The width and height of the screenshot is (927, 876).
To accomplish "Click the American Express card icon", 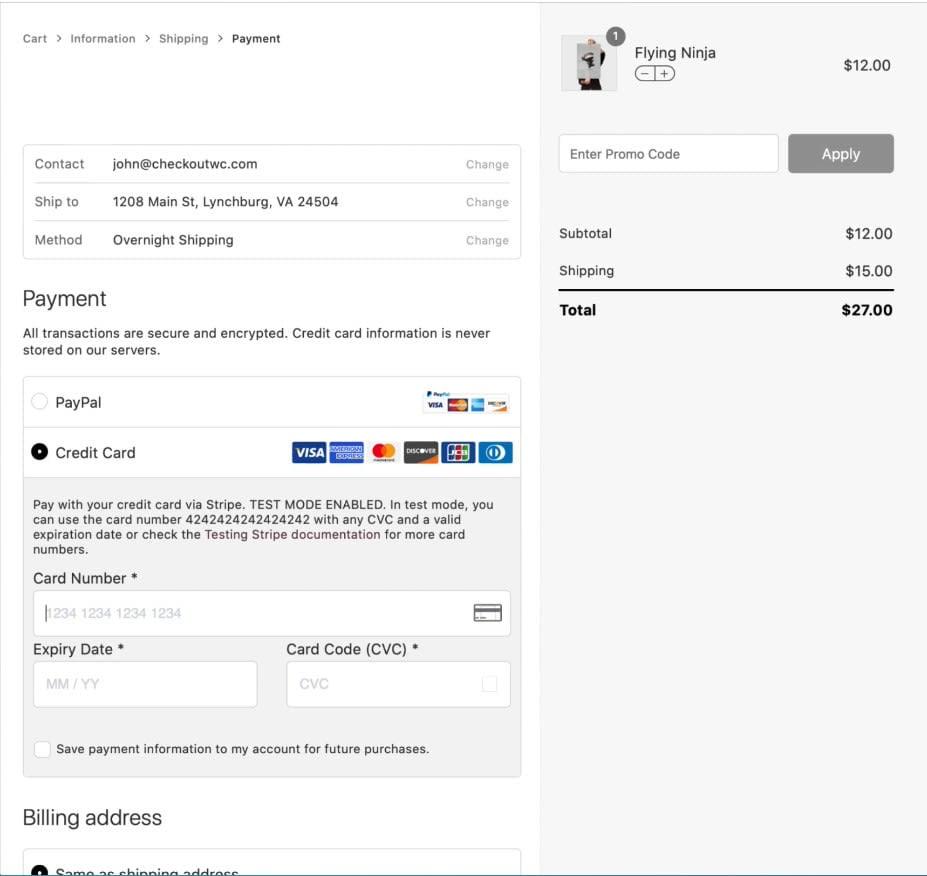I will 345,452.
